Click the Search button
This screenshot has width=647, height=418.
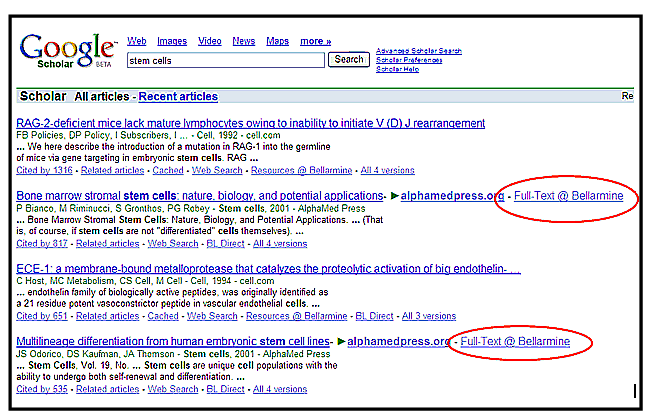pos(349,59)
